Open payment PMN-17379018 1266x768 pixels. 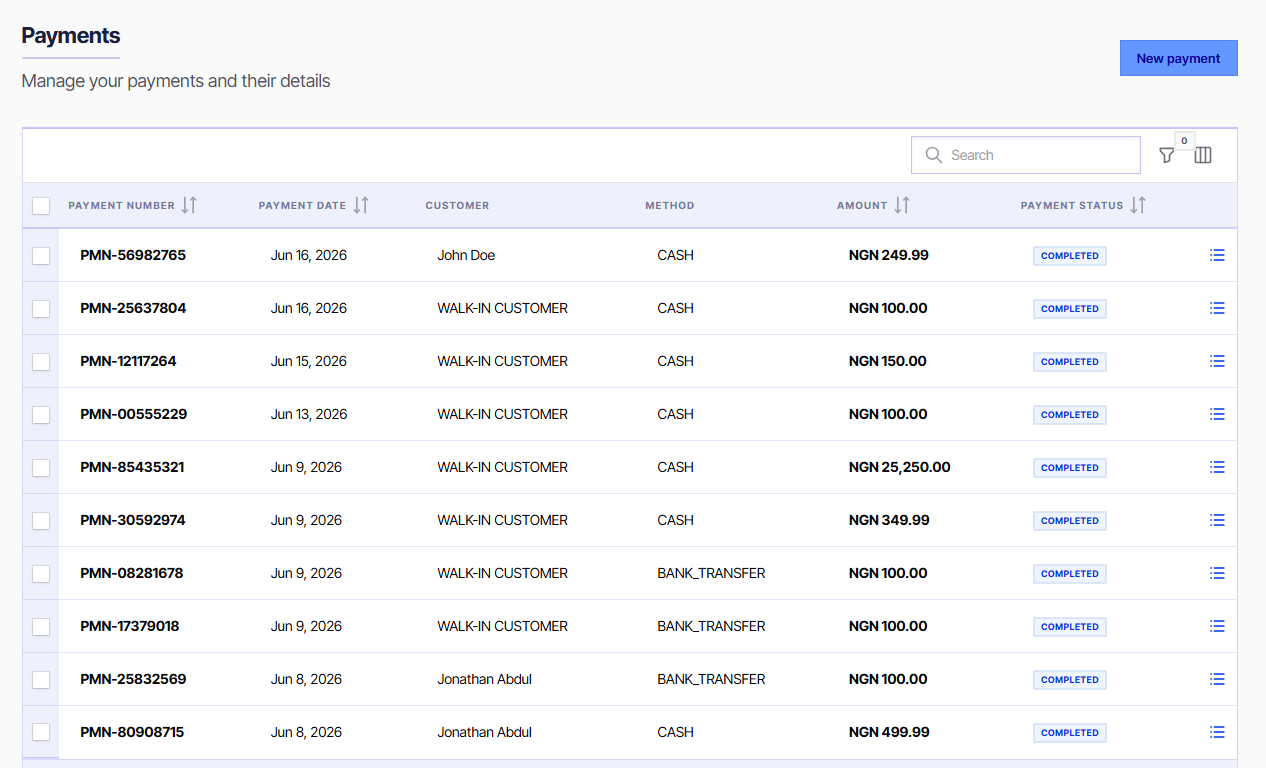(130, 626)
